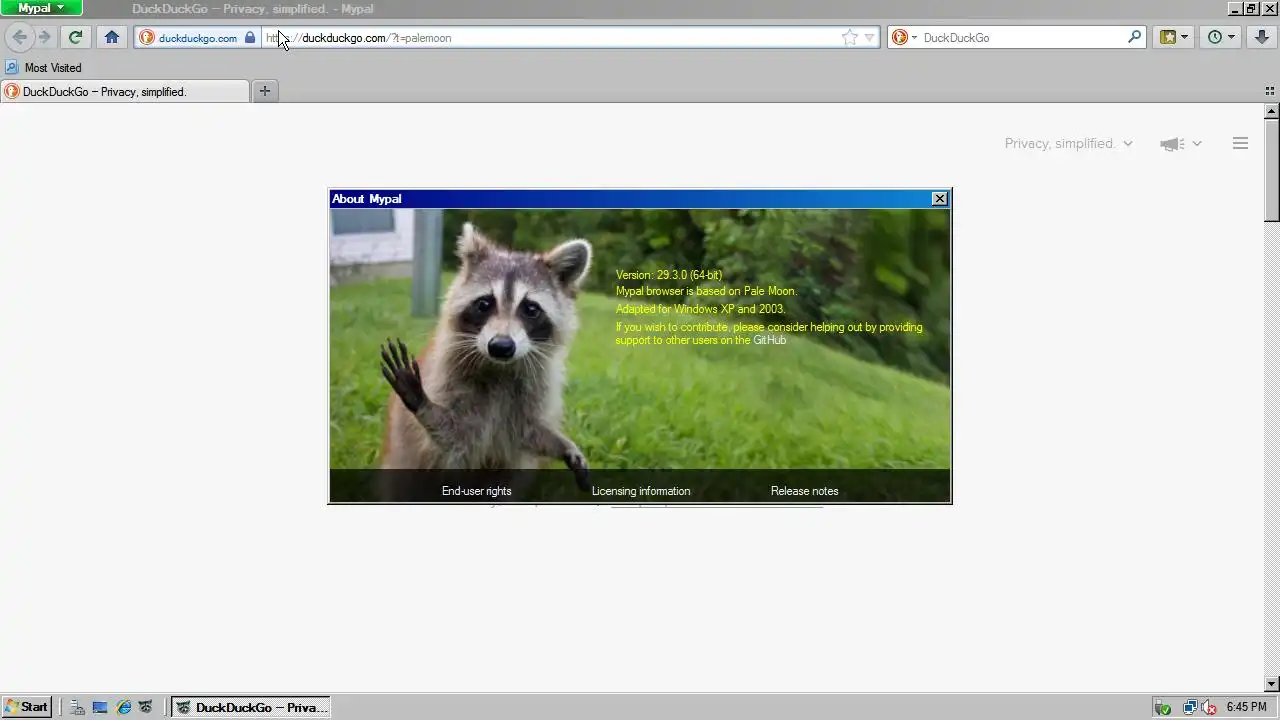
Task: Bookmark this page with the star
Action: click(850, 38)
